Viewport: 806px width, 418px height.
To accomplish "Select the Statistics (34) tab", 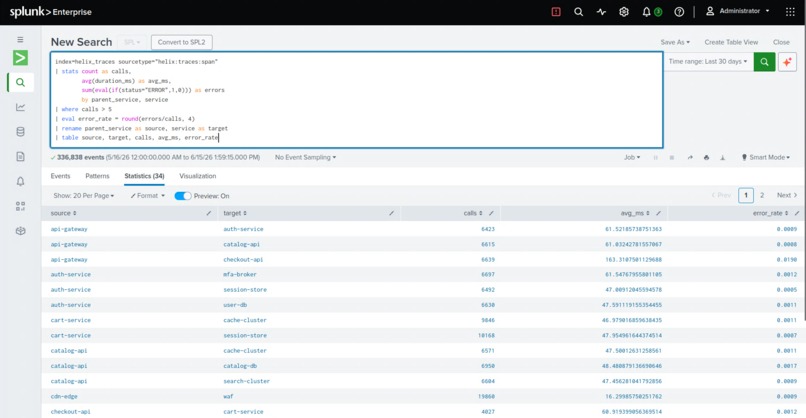I will (144, 176).
